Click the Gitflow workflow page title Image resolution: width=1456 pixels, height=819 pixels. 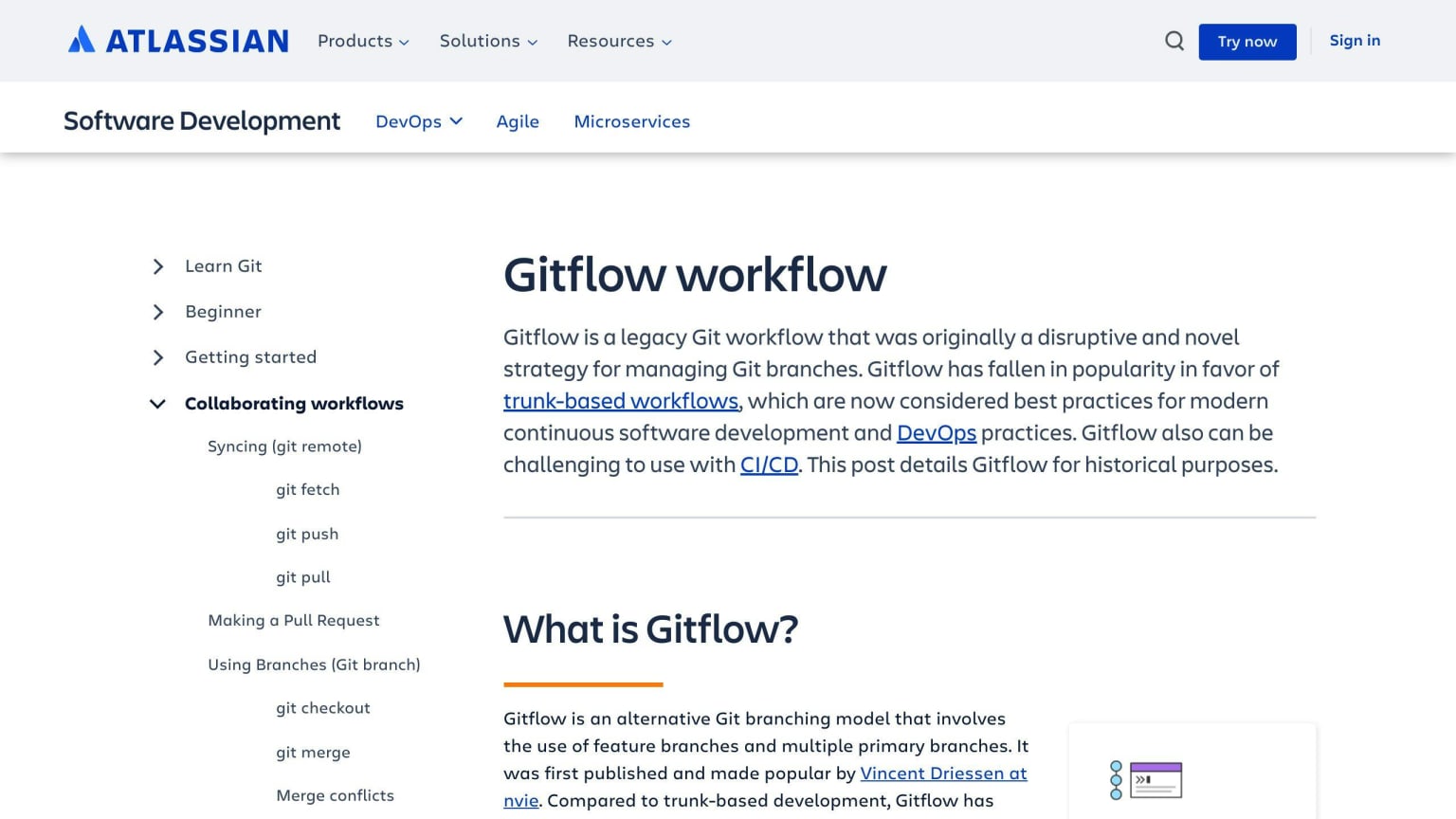(x=695, y=275)
